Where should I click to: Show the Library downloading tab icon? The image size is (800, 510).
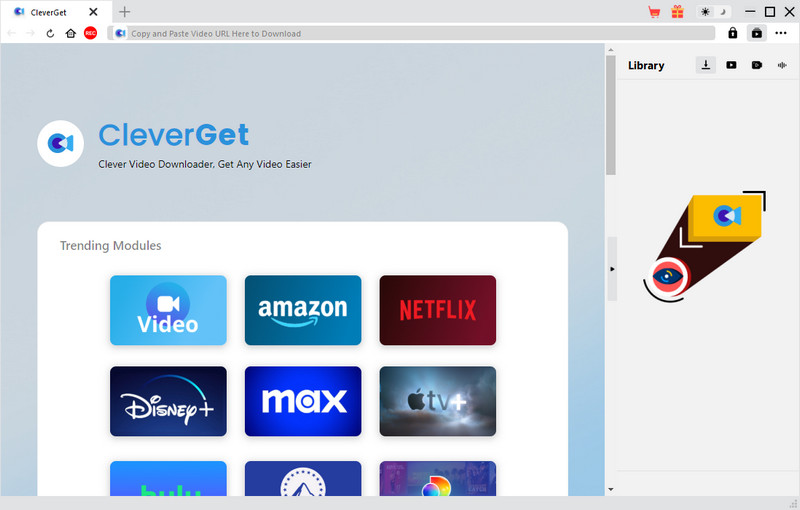pyautogui.click(x=706, y=65)
